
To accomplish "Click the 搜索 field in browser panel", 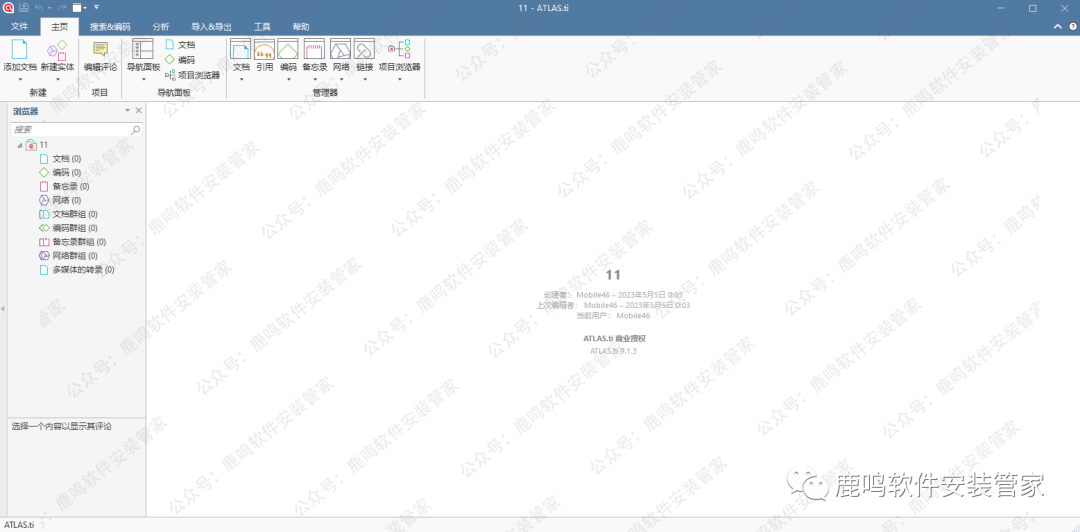I will click(70, 130).
